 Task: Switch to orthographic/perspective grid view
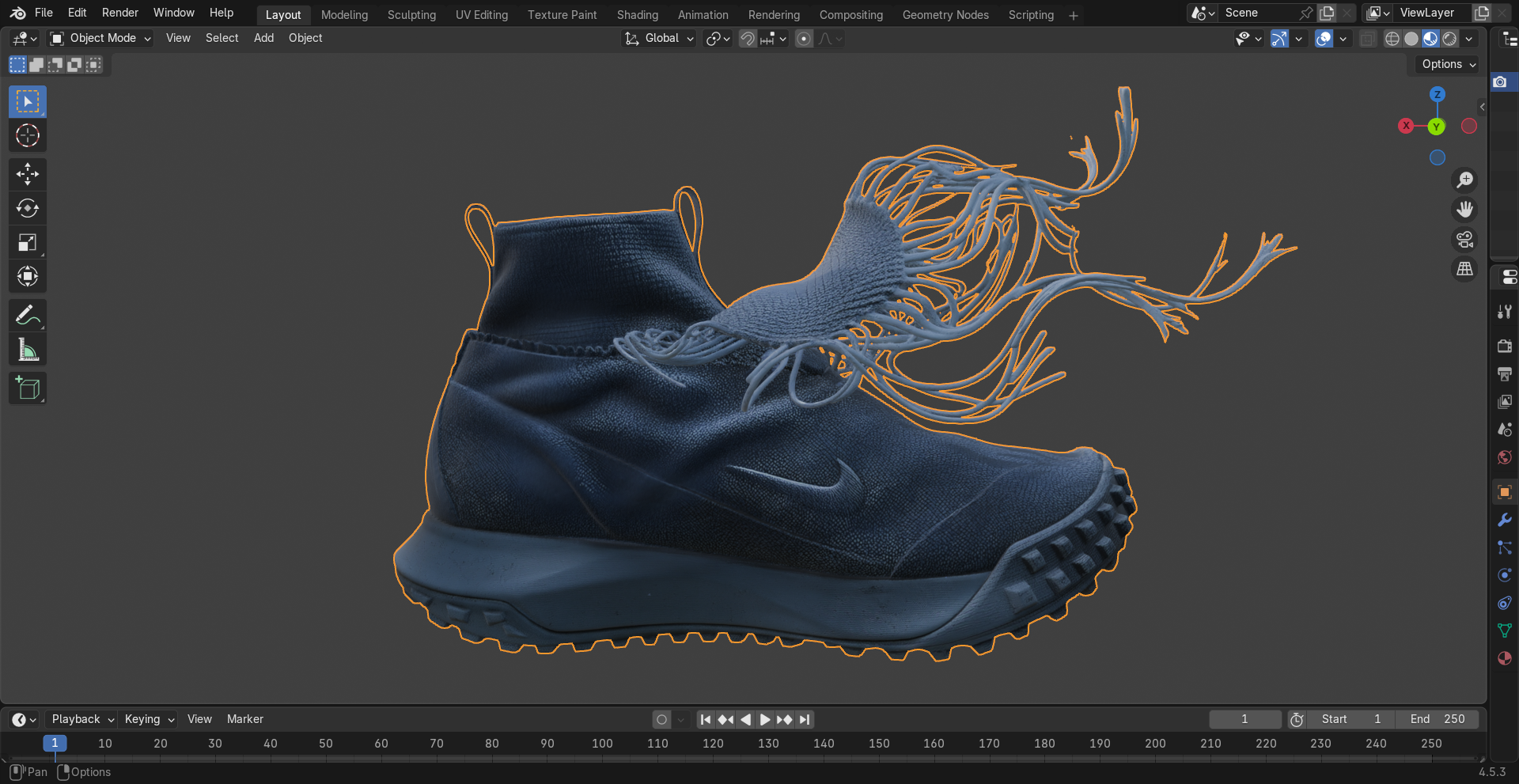pyautogui.click(x=1464, y=270)
